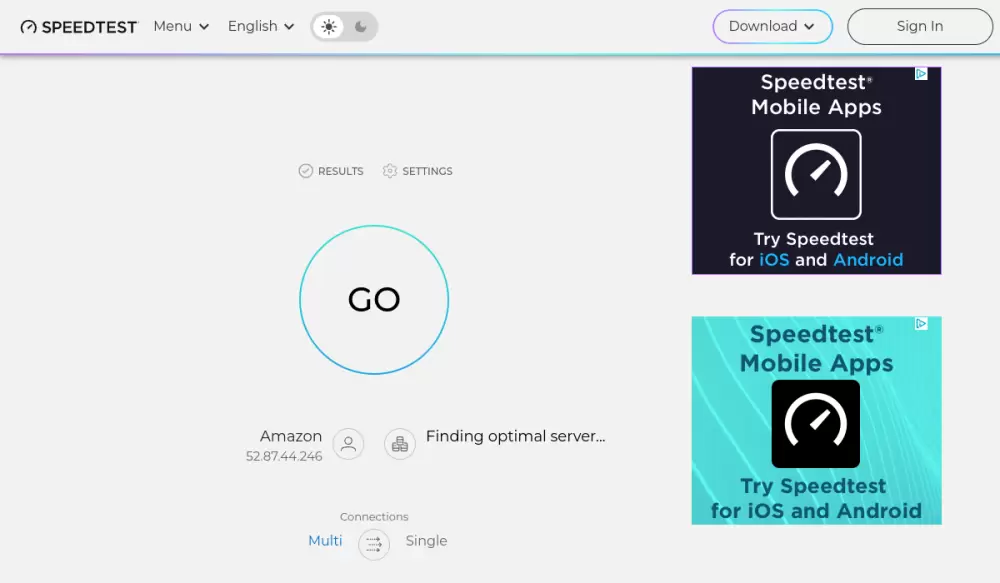This screenshot has width=1000, height=583.
Task: Select Single connection mode
Action: (x=427, y=541)
